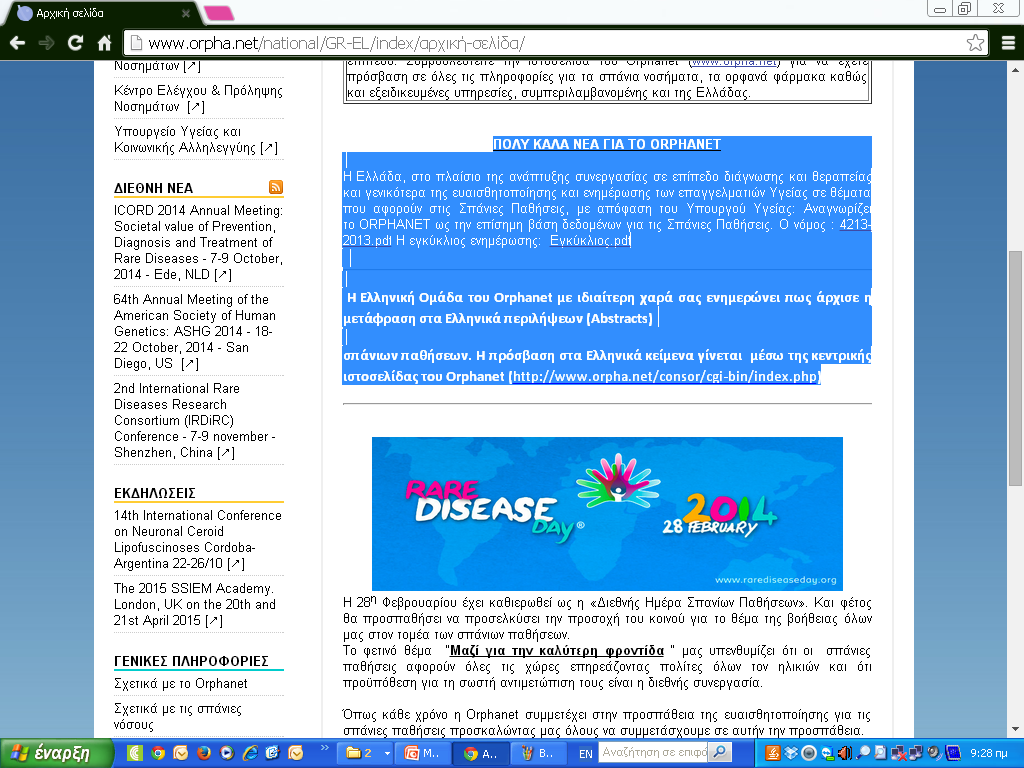Click the blue monitor tray icon
This screenshot has width=1024, height=768.
tap(952, 753)
